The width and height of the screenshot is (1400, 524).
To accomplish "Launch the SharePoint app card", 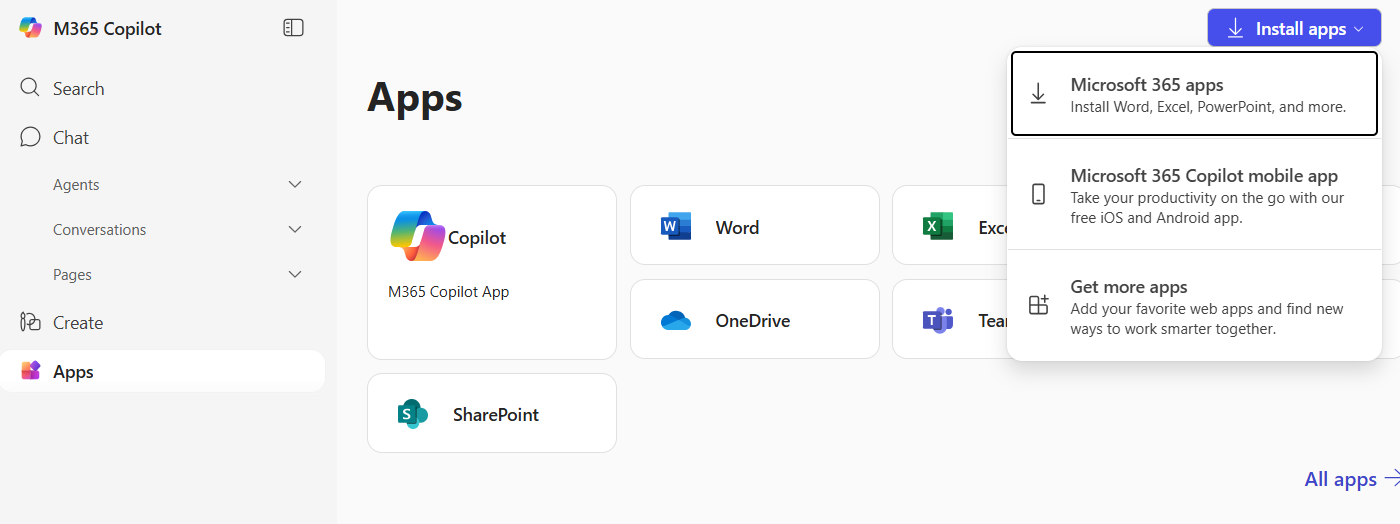I will coord(492,413).
